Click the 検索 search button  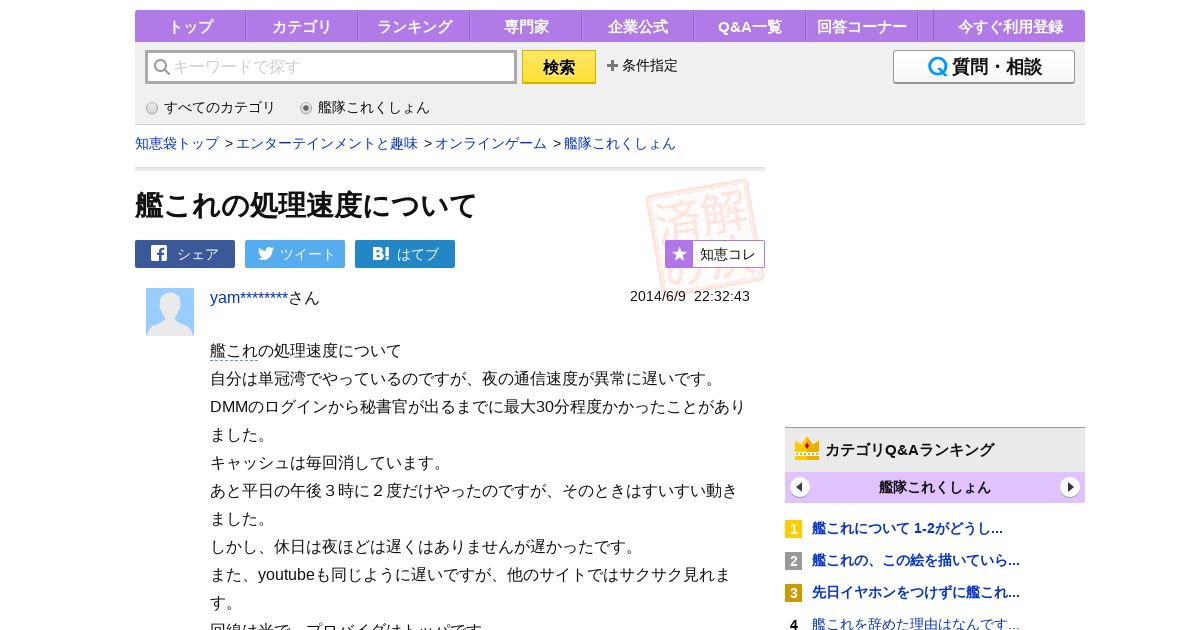tap(559, 67)
